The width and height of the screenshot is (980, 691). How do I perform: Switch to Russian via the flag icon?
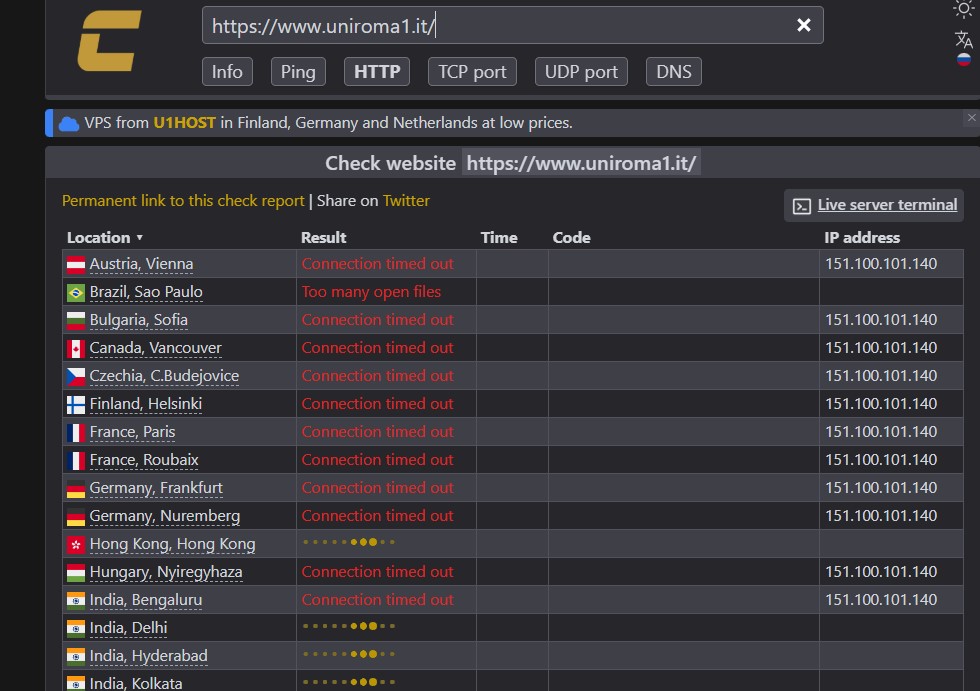coord(964,60)
